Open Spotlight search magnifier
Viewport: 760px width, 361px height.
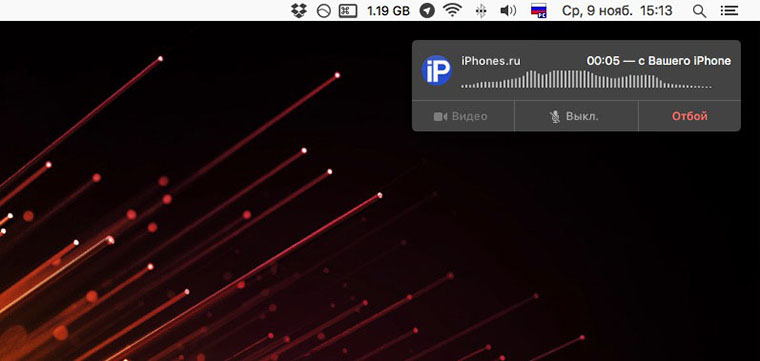click(699, 11)
